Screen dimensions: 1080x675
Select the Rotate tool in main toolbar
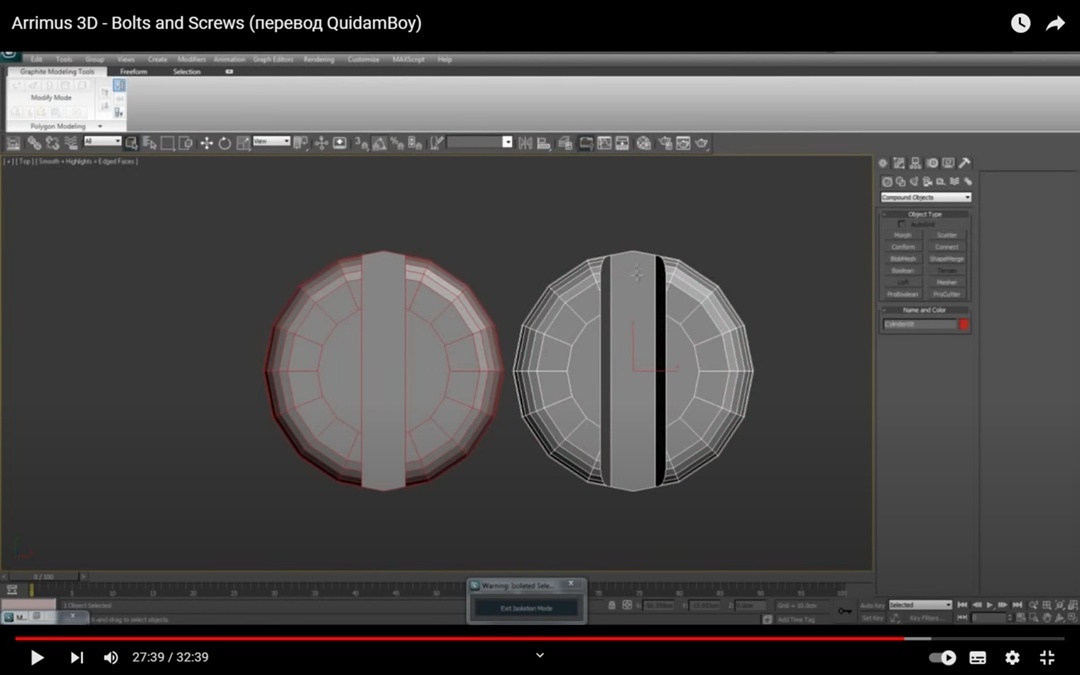pyautogui.click(x=225, y=143)
